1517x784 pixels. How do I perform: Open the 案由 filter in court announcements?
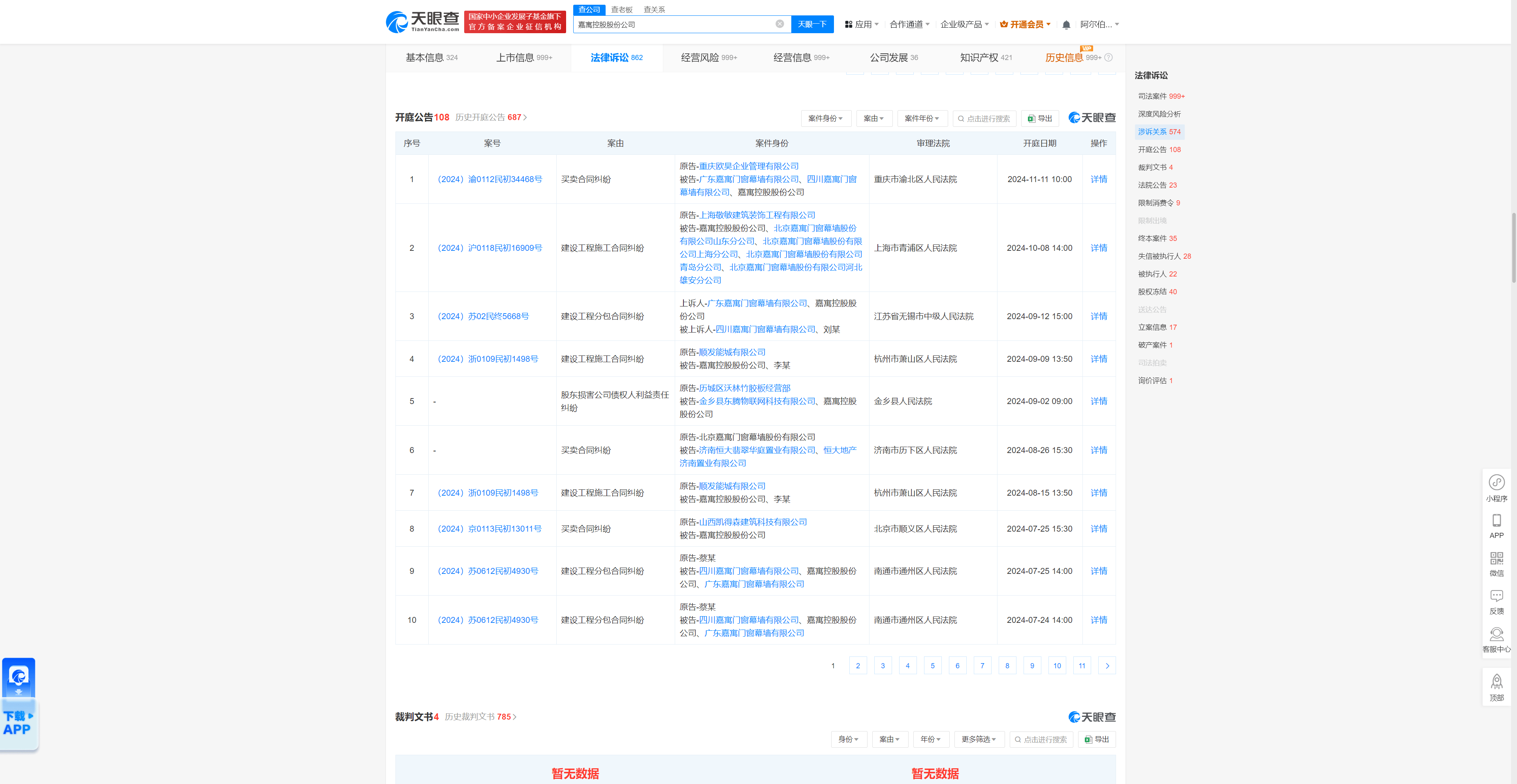point(874,118)
